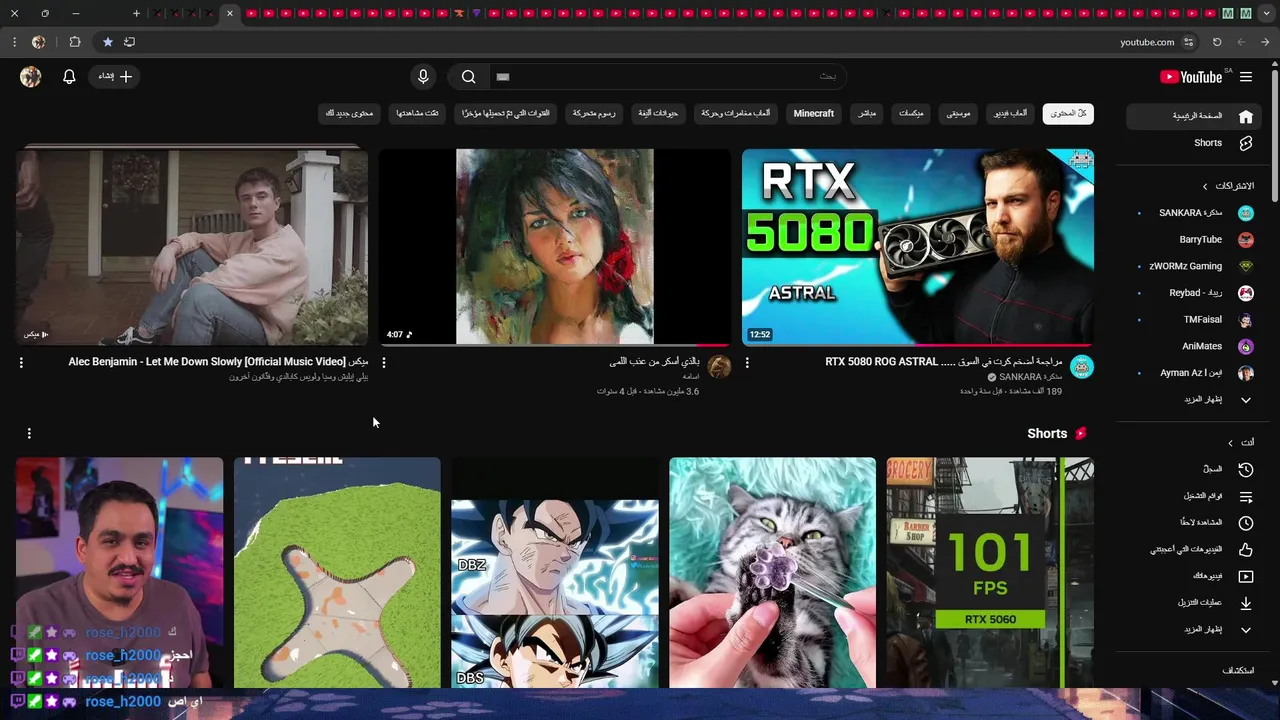1280x720 pixels.
Task: Open the Create (إنشاء) plus button
Action: pyautogui.click(x=112, y=77)
